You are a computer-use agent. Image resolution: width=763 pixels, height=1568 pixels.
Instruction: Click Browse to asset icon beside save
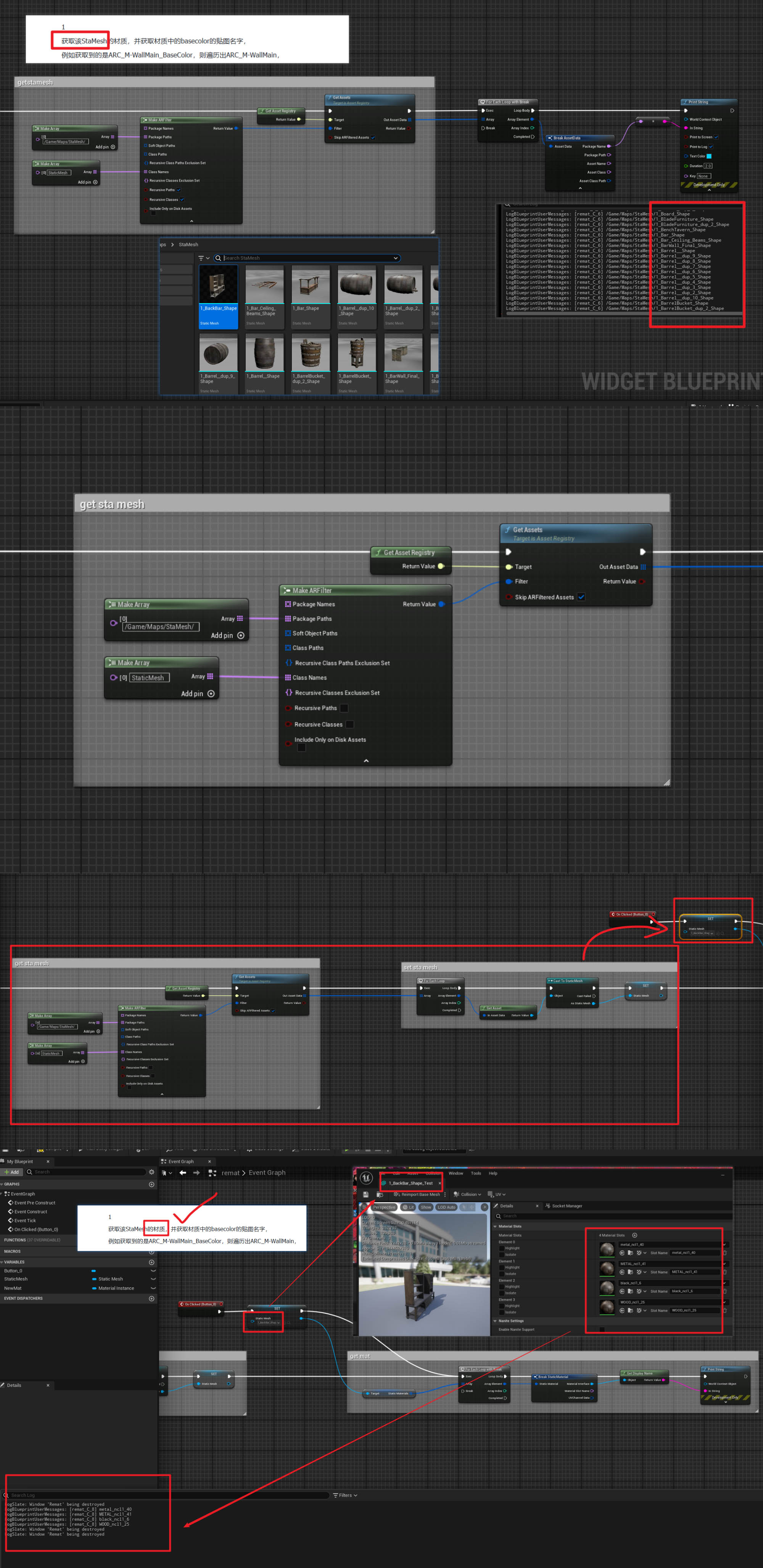[379, 1194]
